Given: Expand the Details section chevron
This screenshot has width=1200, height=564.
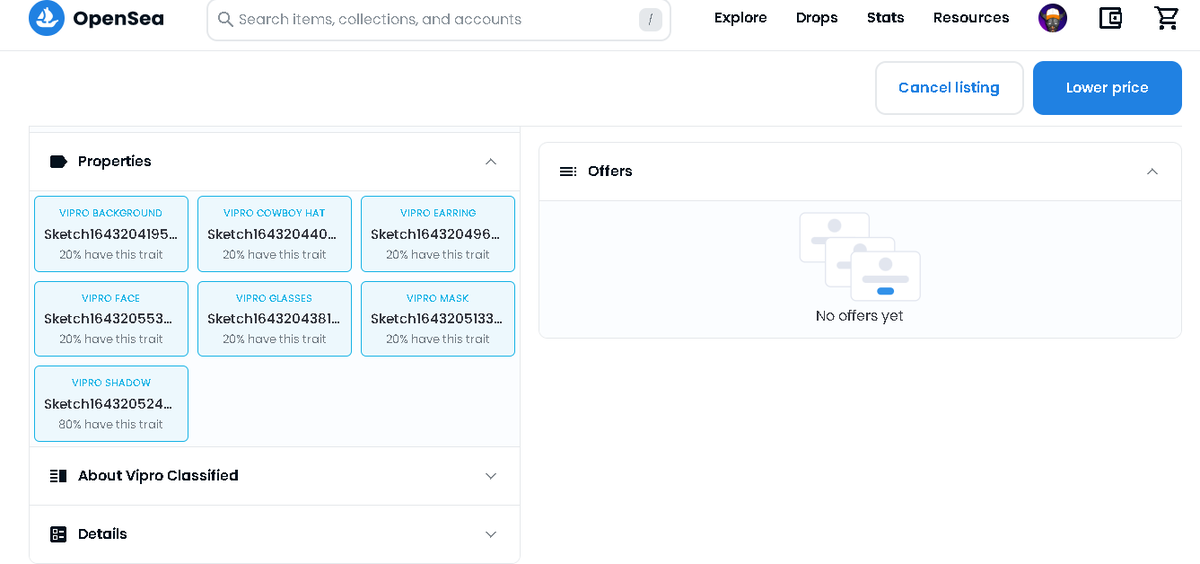Looking at the screenshot, I should click(490, 534).
